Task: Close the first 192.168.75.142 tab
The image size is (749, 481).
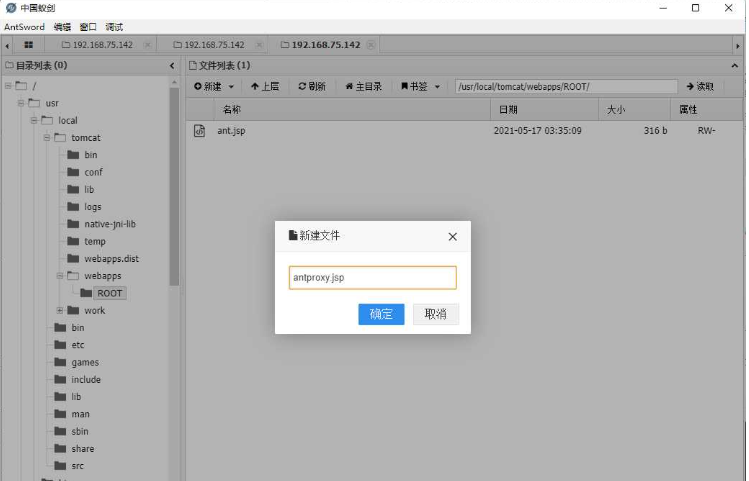Action: (148, 45)
